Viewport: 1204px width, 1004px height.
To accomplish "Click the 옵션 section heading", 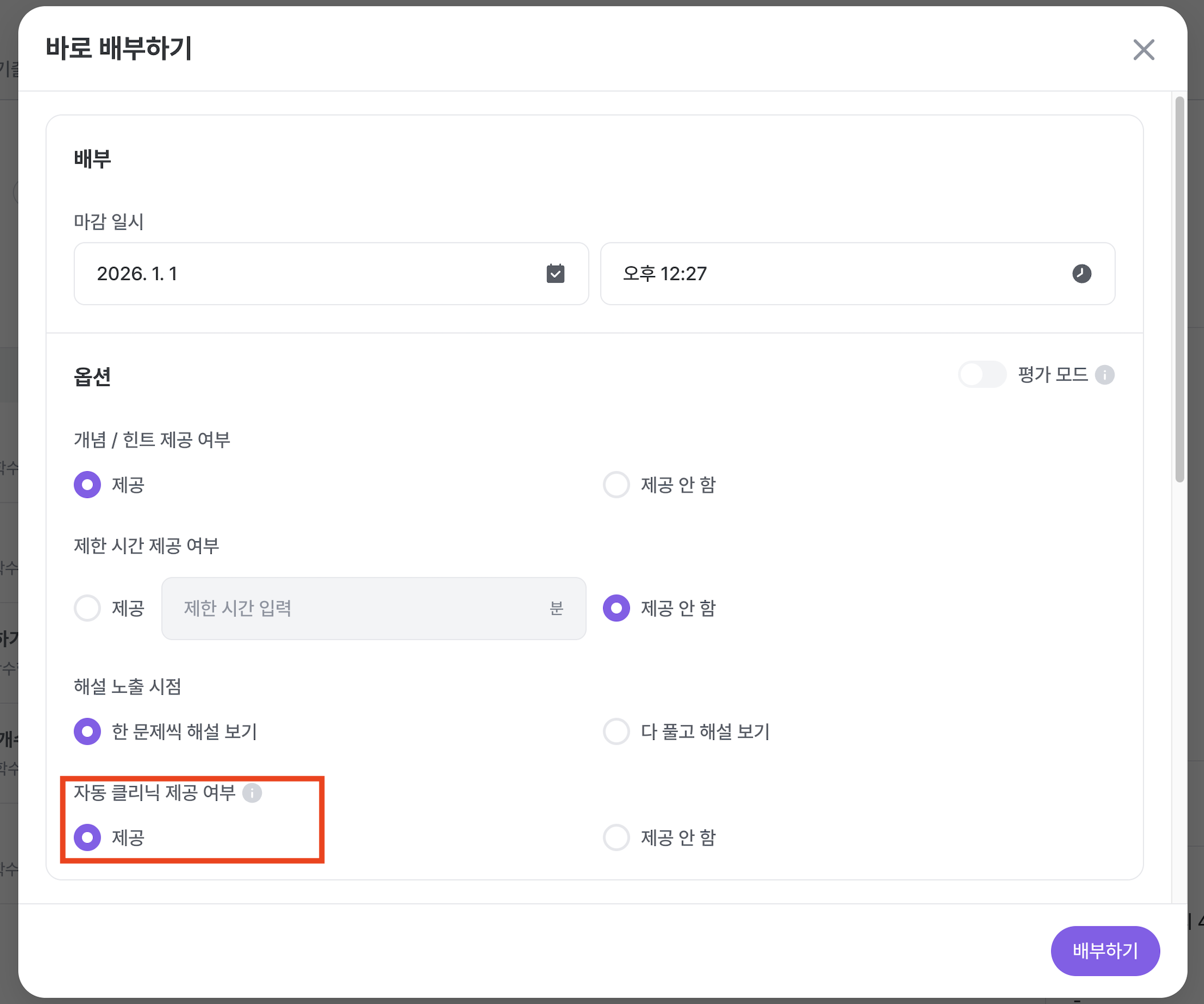I will [92, 376].
